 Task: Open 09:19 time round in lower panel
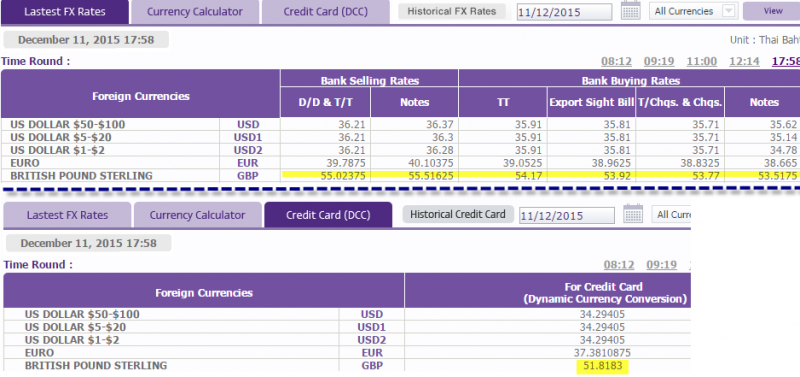[x=662, y=265]
